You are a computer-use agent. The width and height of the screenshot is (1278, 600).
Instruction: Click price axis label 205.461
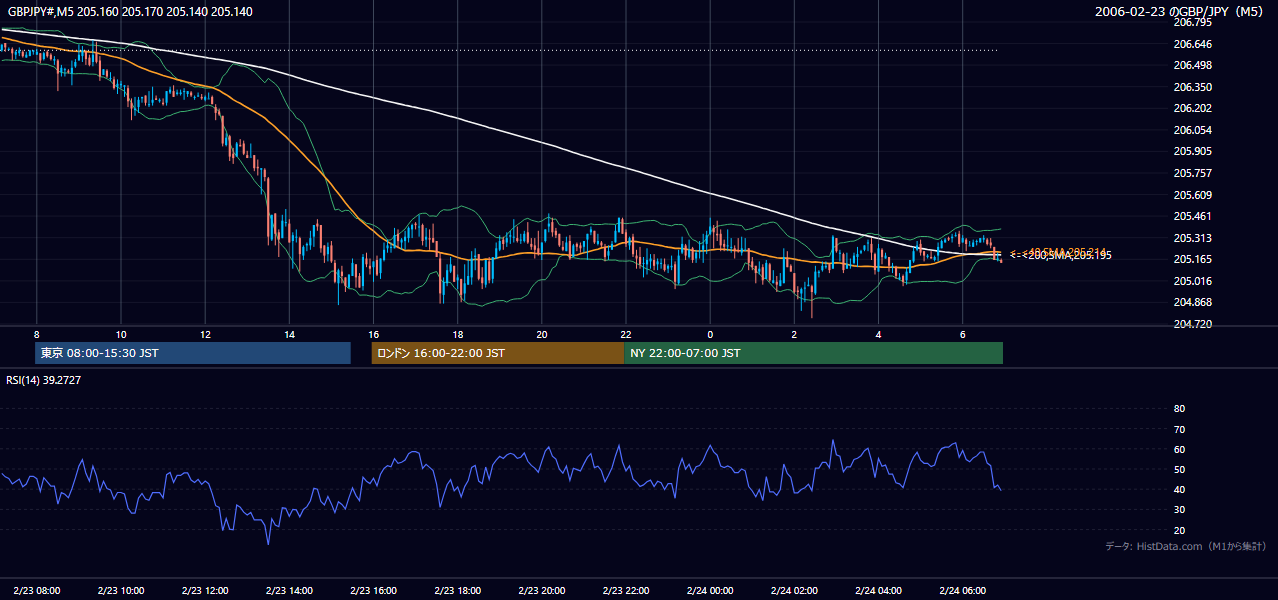point(1192,216)
